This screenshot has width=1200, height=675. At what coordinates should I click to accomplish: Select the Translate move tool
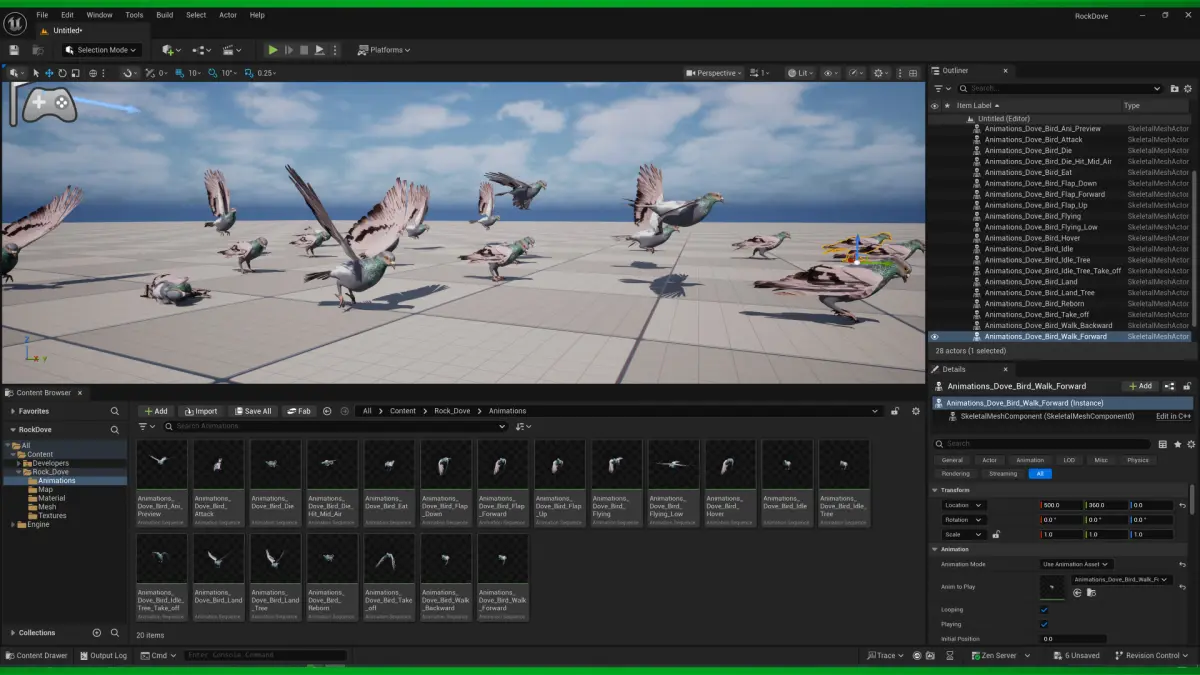[49, 73]
